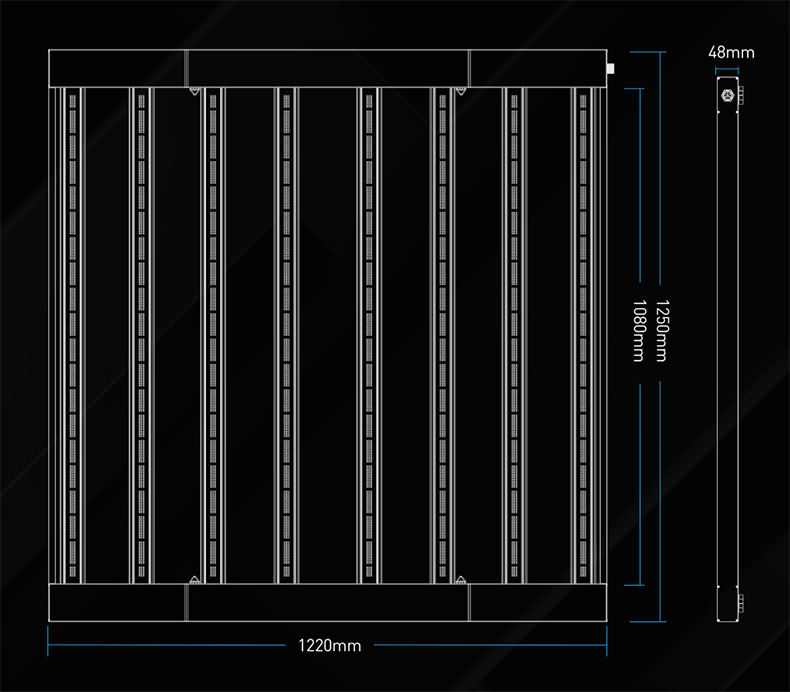Click the center section of the bottom frame bar
Screen dimensions: 790x692
point(327,603)
